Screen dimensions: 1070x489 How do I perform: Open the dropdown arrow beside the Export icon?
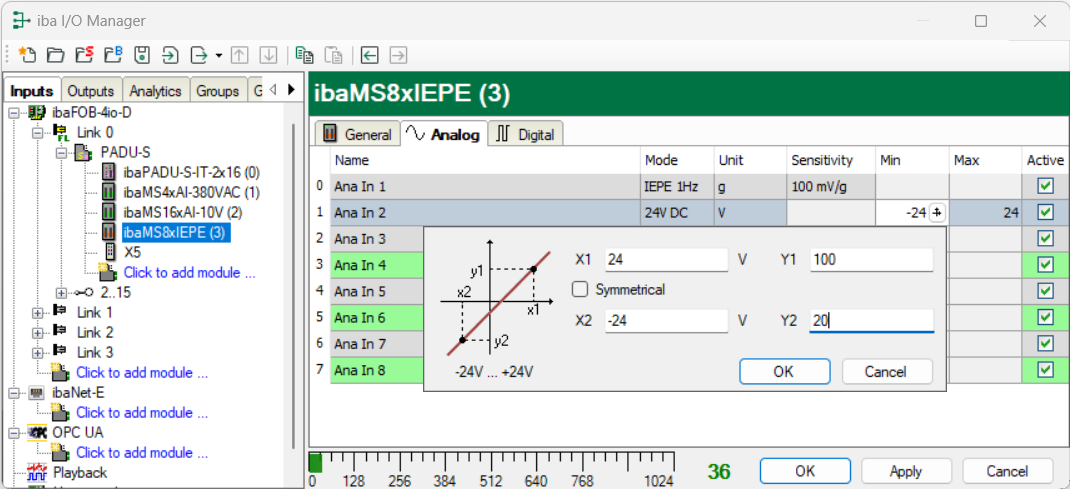[x=218, y=55]
